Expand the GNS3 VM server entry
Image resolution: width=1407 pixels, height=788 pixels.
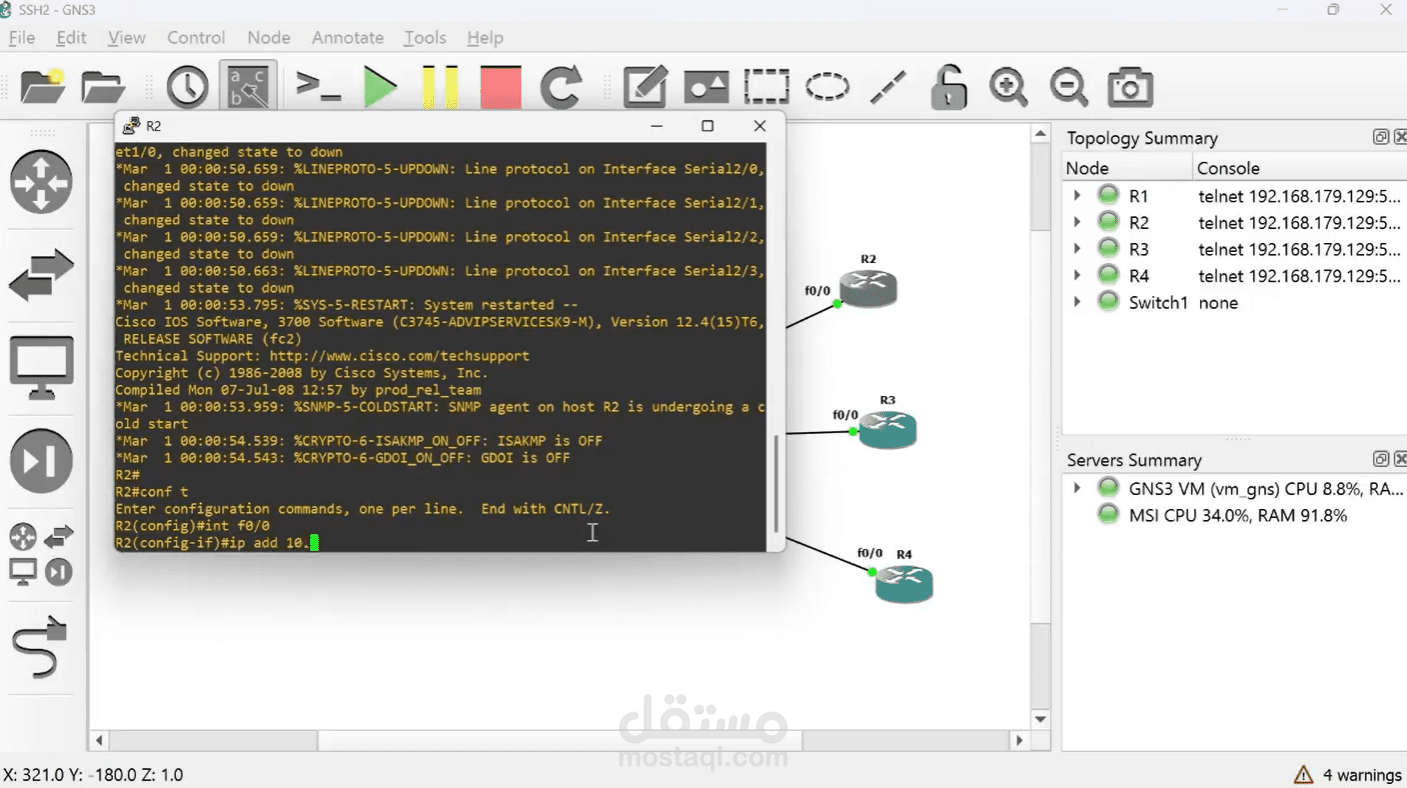click(1077, 488)
